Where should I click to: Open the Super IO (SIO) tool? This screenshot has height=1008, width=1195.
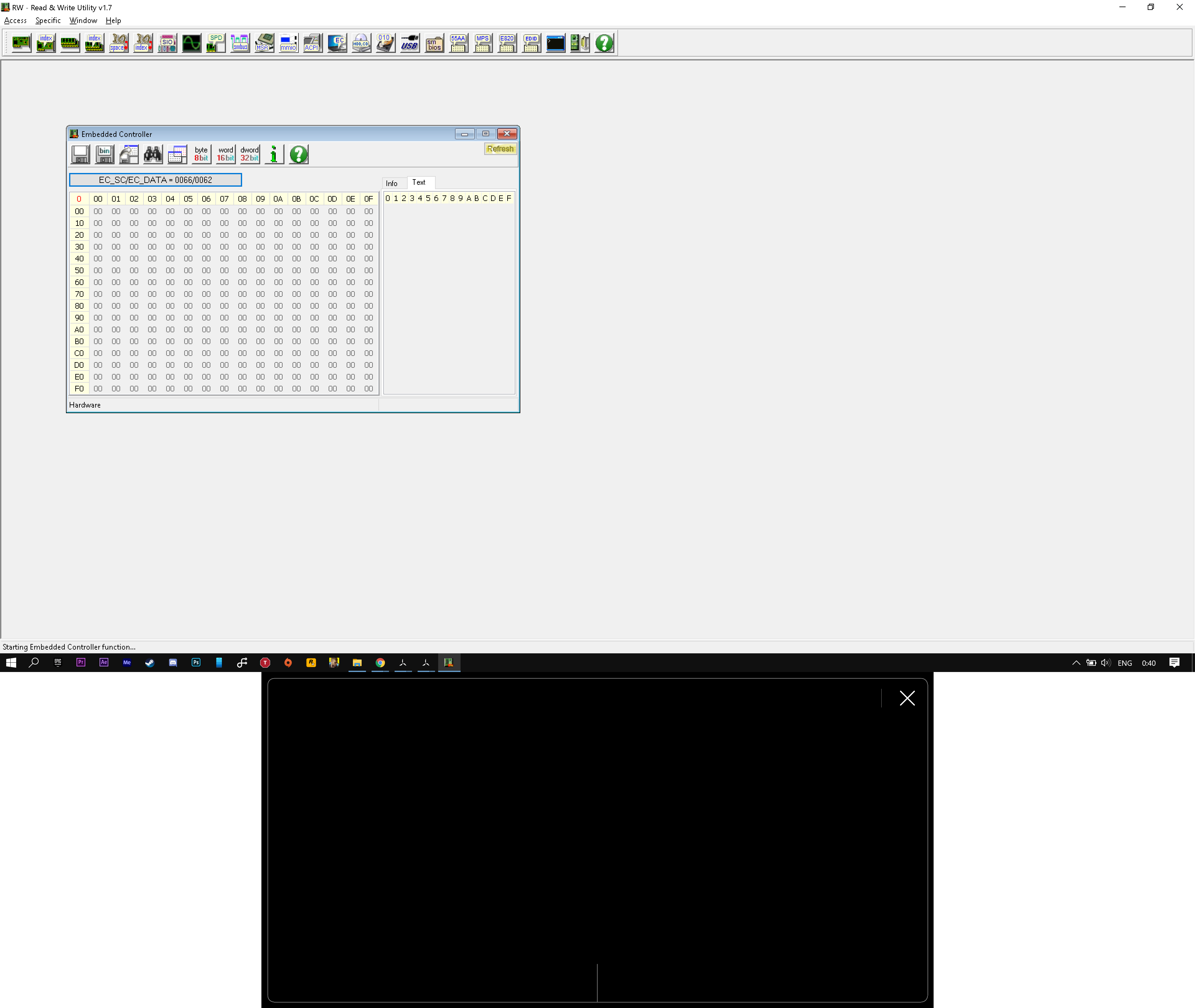click(x=167, y=43)
